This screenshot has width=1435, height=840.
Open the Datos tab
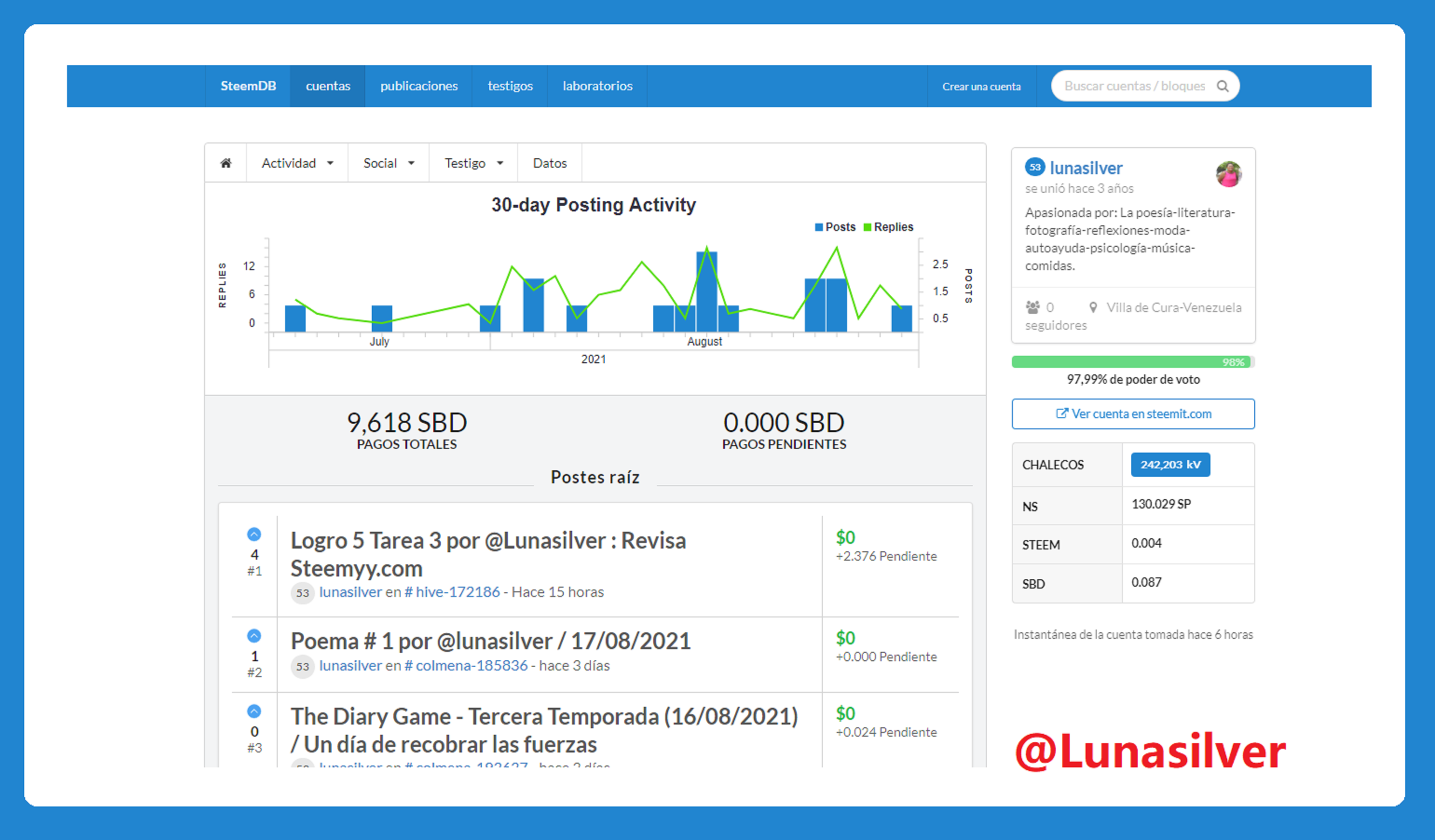(550, 163)
